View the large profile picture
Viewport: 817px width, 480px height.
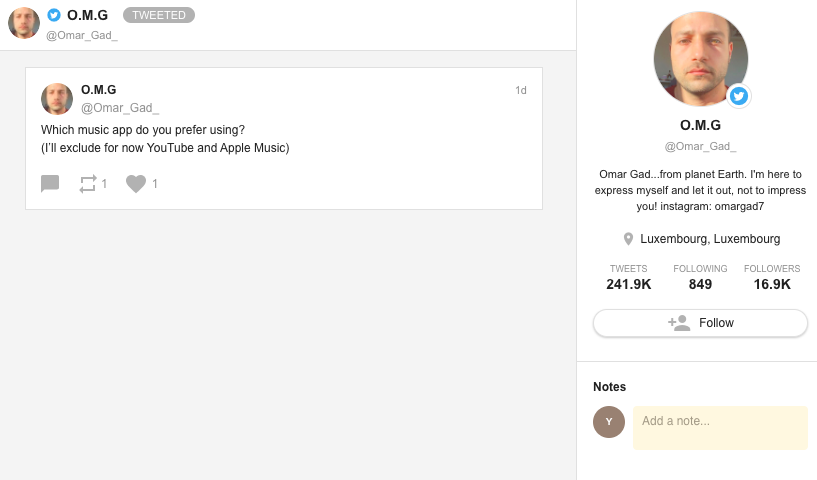[700, 59]
